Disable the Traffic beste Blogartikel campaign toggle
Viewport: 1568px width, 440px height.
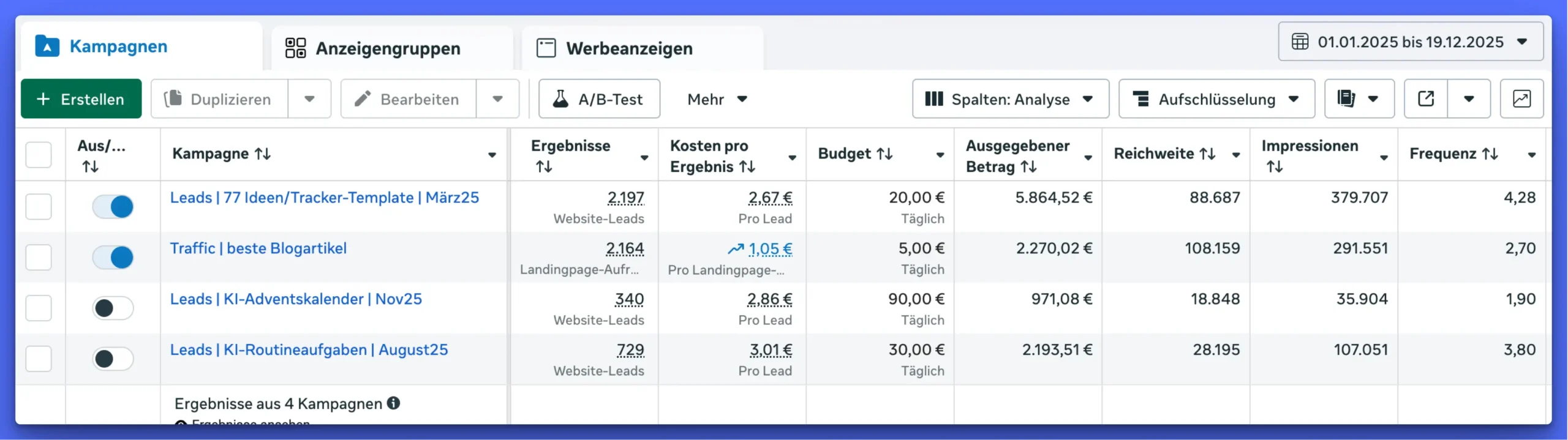(113, 257)
